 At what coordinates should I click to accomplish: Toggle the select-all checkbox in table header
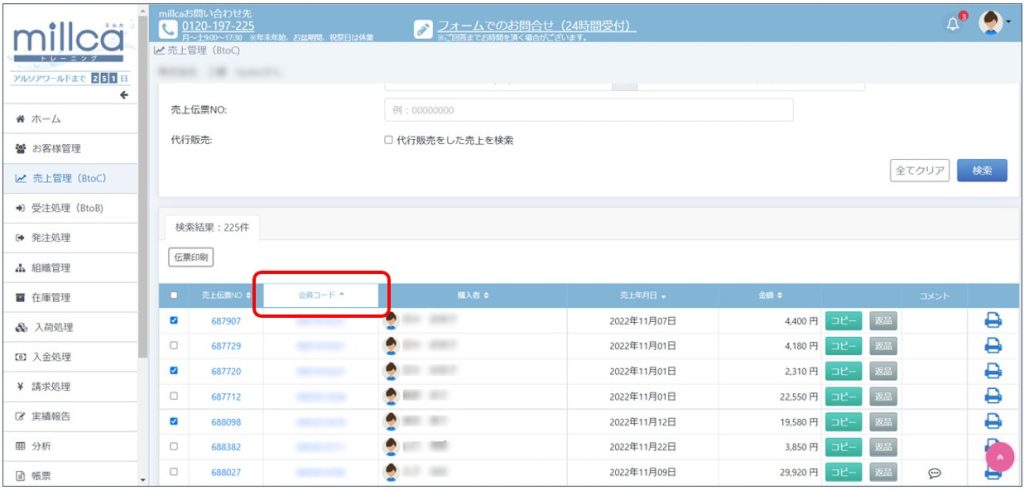[174, 295]
